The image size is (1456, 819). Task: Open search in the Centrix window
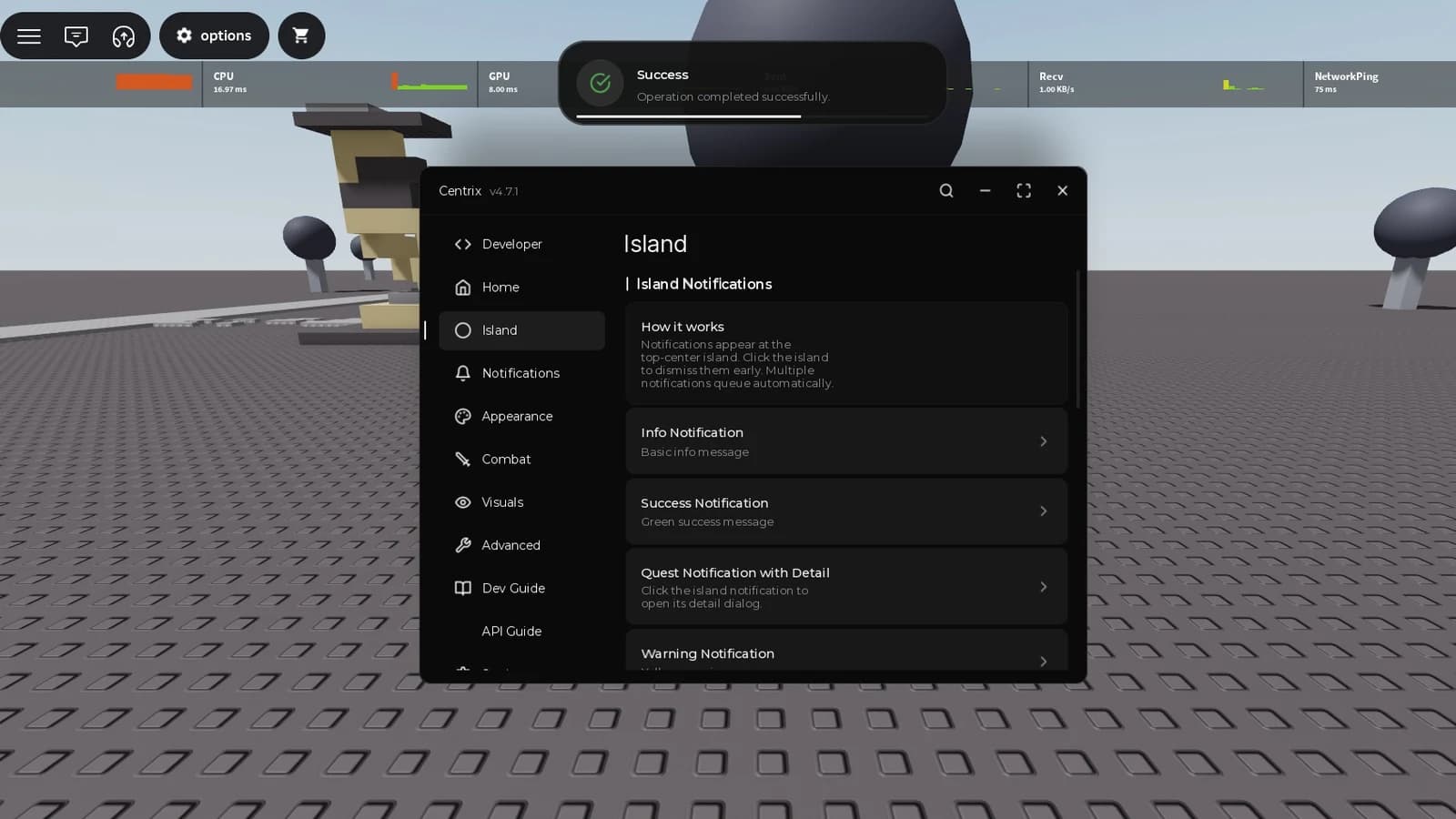946,190
